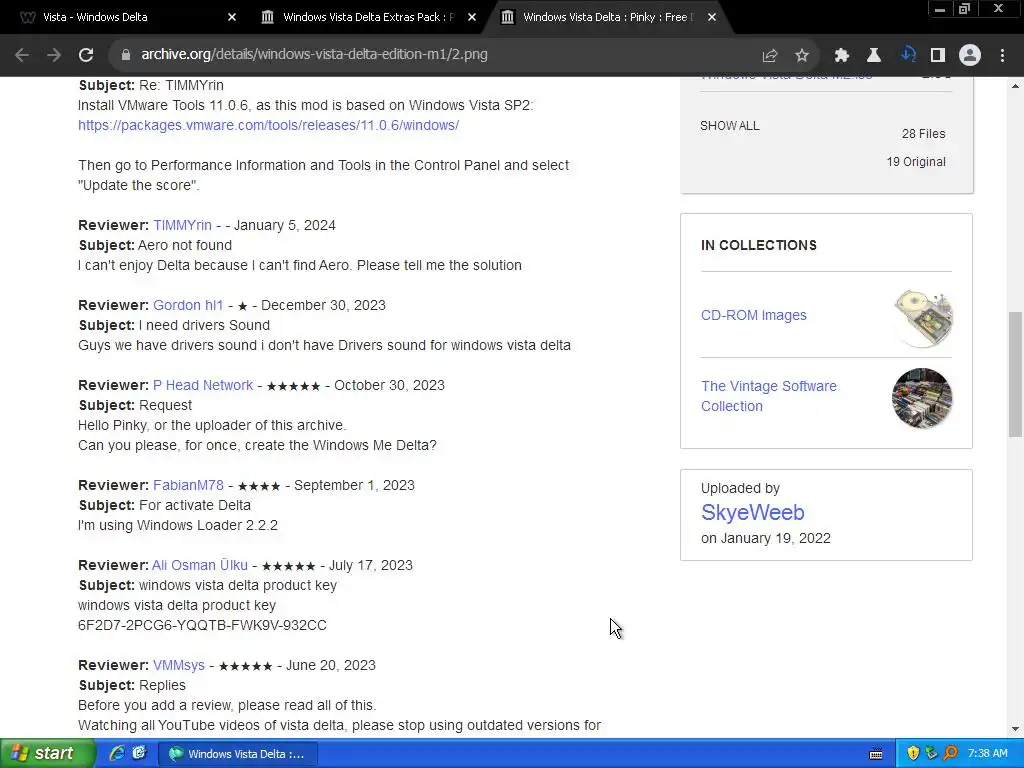The height and width of the screenshot is (768, 1024).
Task: Click the "Aero not found" subject text
Action: (185, 245)
